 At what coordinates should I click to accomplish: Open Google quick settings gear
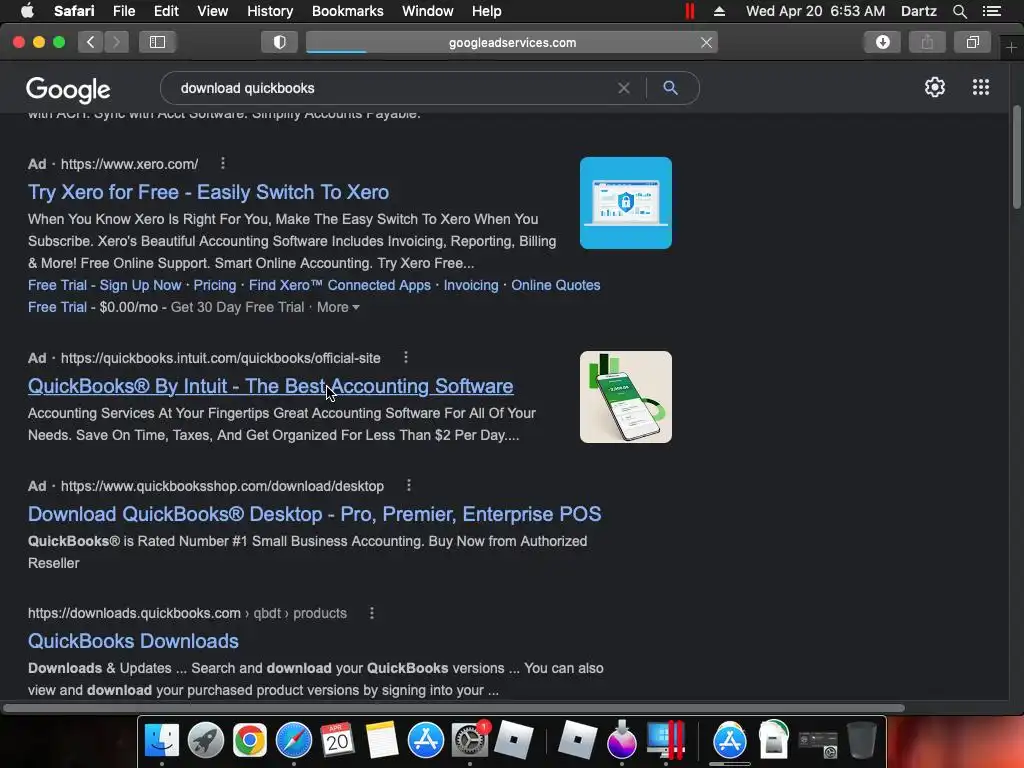(935, 87)
